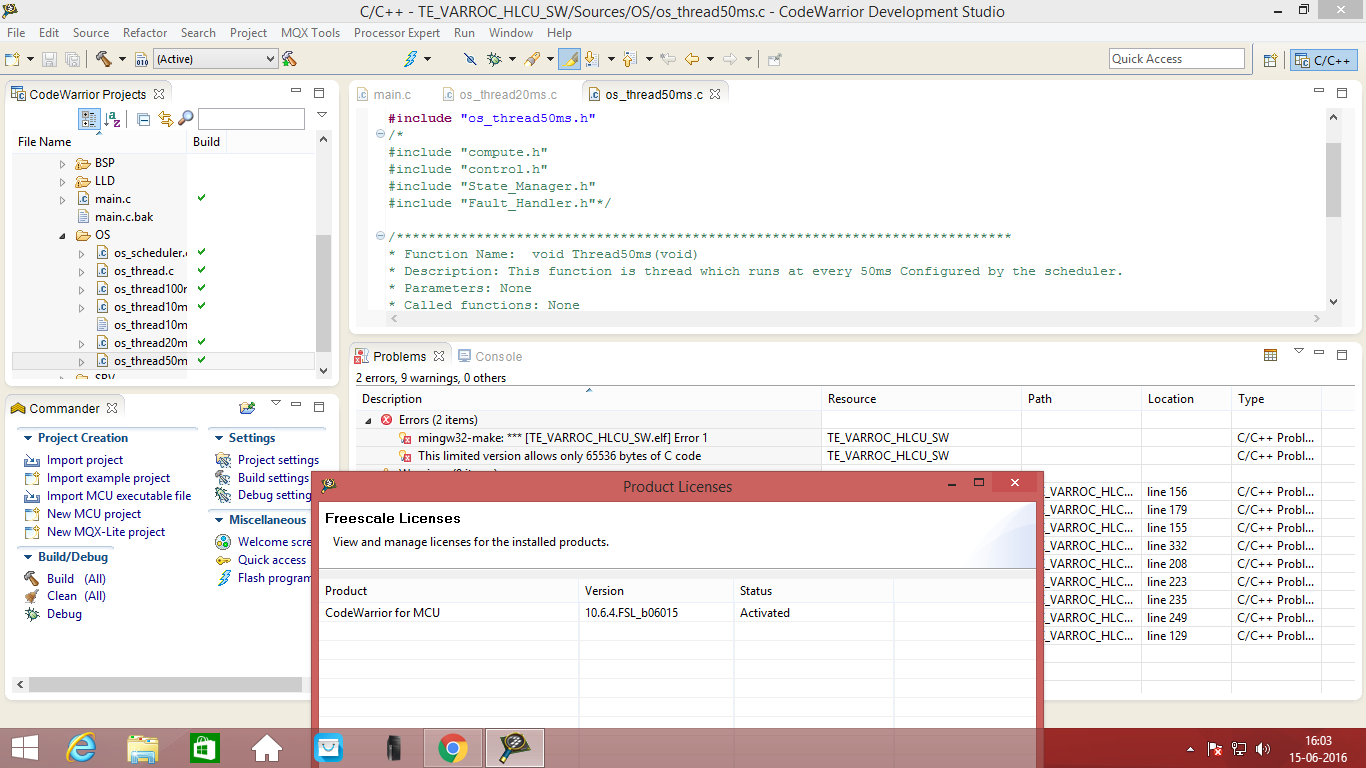Expand the BSP folder in project tree

coord(62,163)
